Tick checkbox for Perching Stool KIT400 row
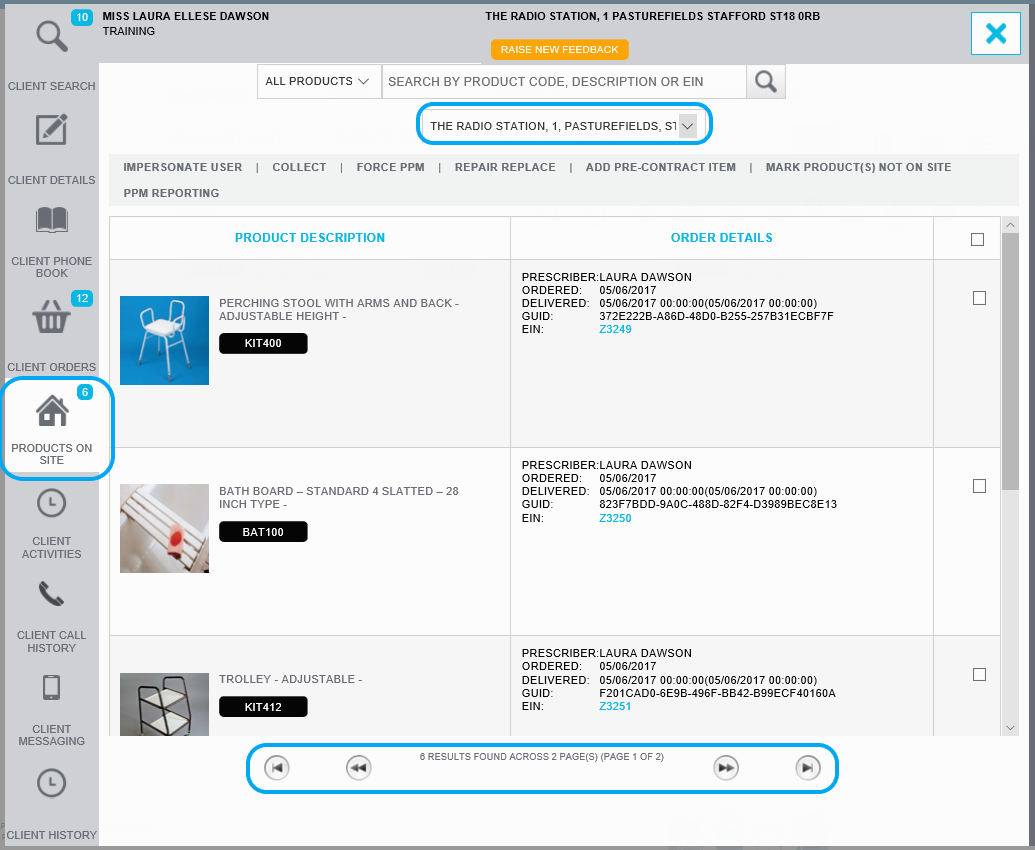Viewport: 1035px width, 850px height. 980,298
